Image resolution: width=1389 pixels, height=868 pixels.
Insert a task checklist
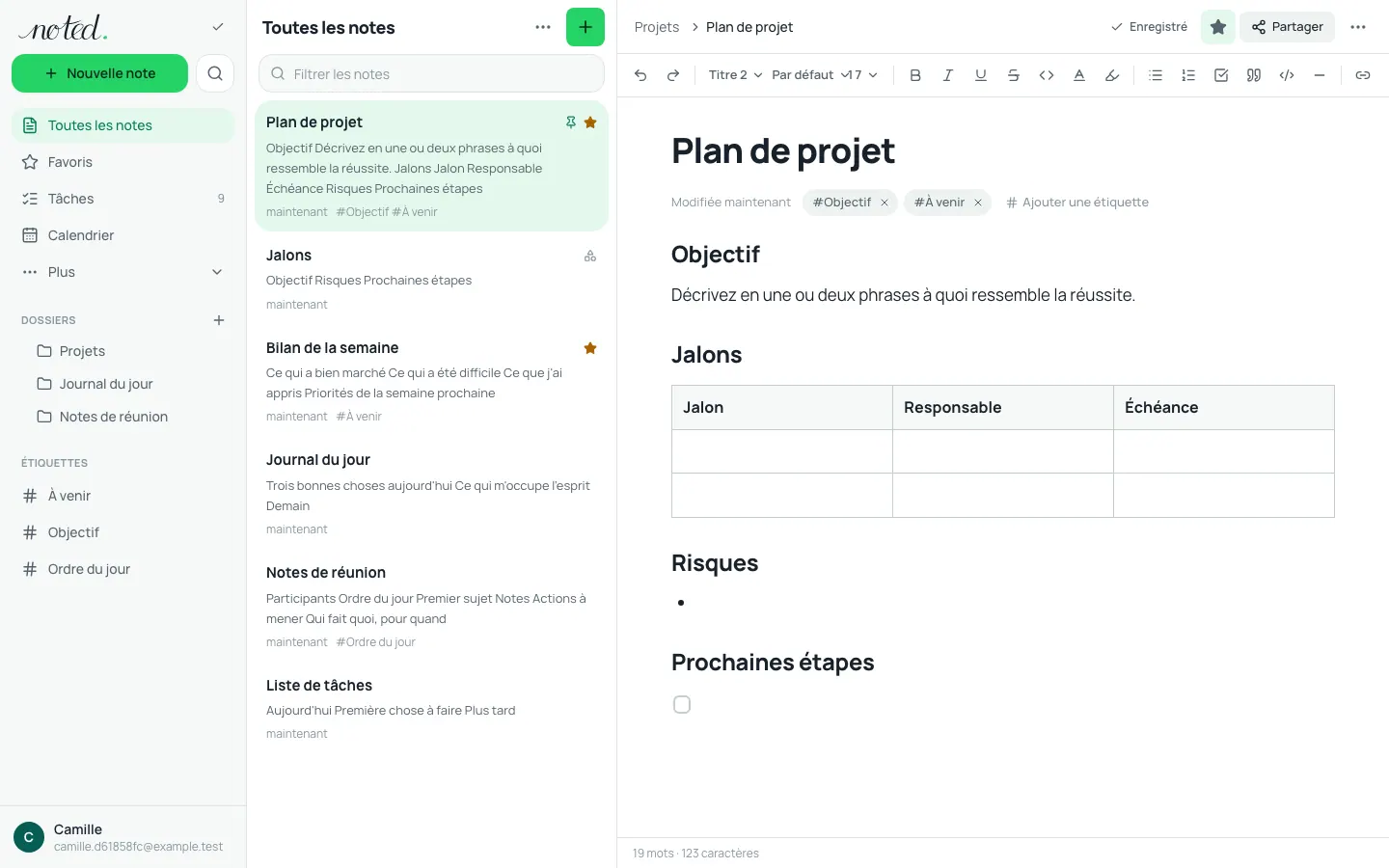pyautogui.click(x=1221, y=75)
